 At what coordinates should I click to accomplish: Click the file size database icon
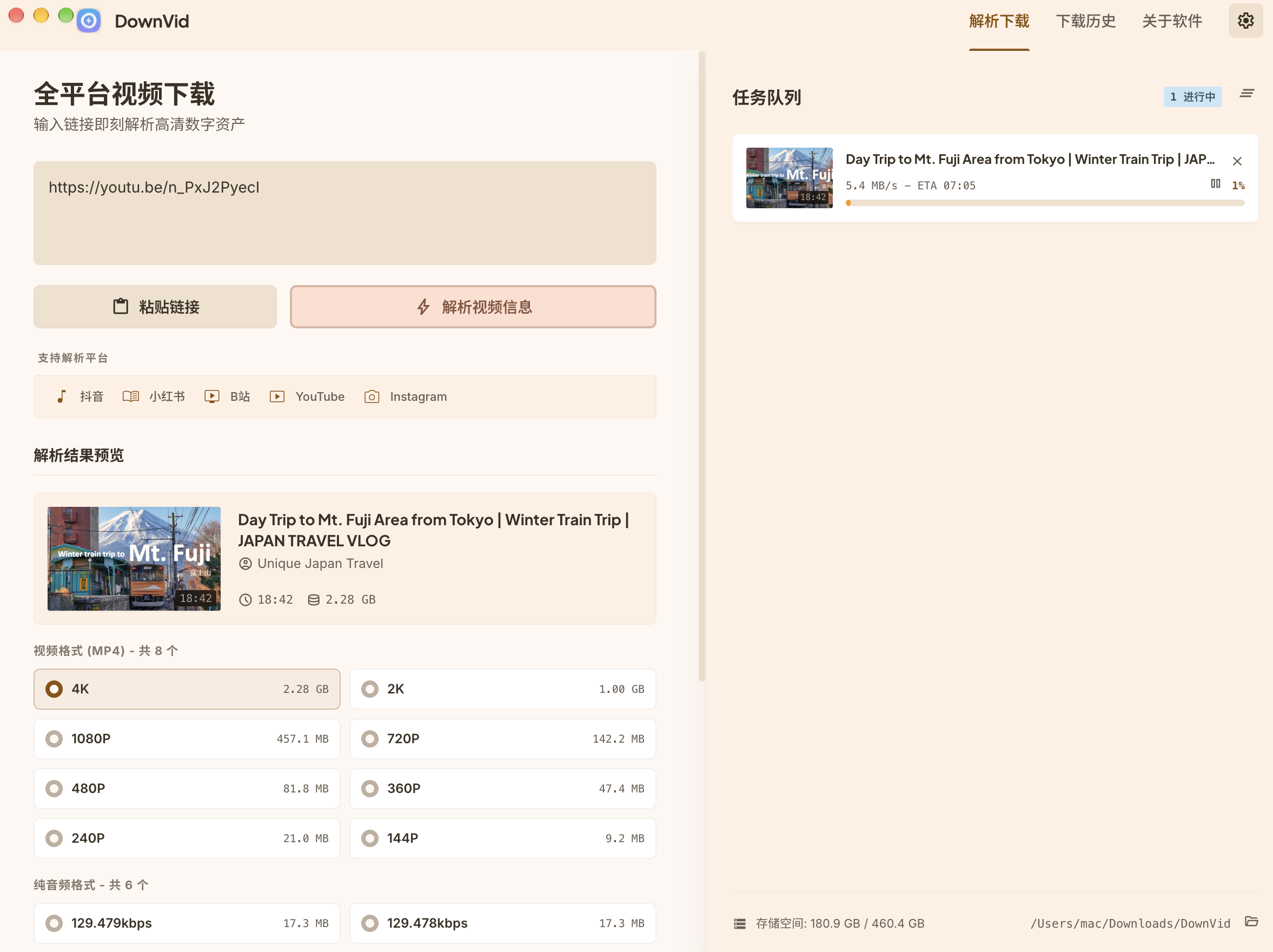click(314, 600)
